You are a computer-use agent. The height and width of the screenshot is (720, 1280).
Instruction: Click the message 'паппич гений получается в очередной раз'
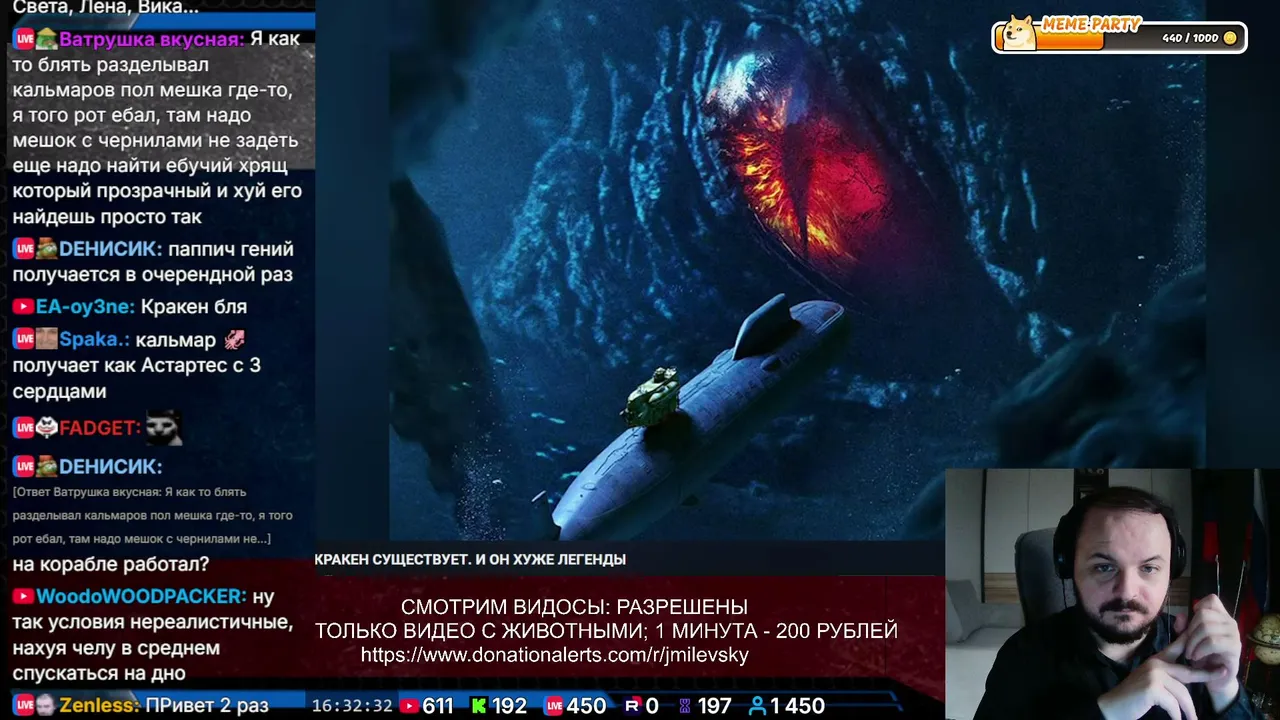click(x=153, y=261)
